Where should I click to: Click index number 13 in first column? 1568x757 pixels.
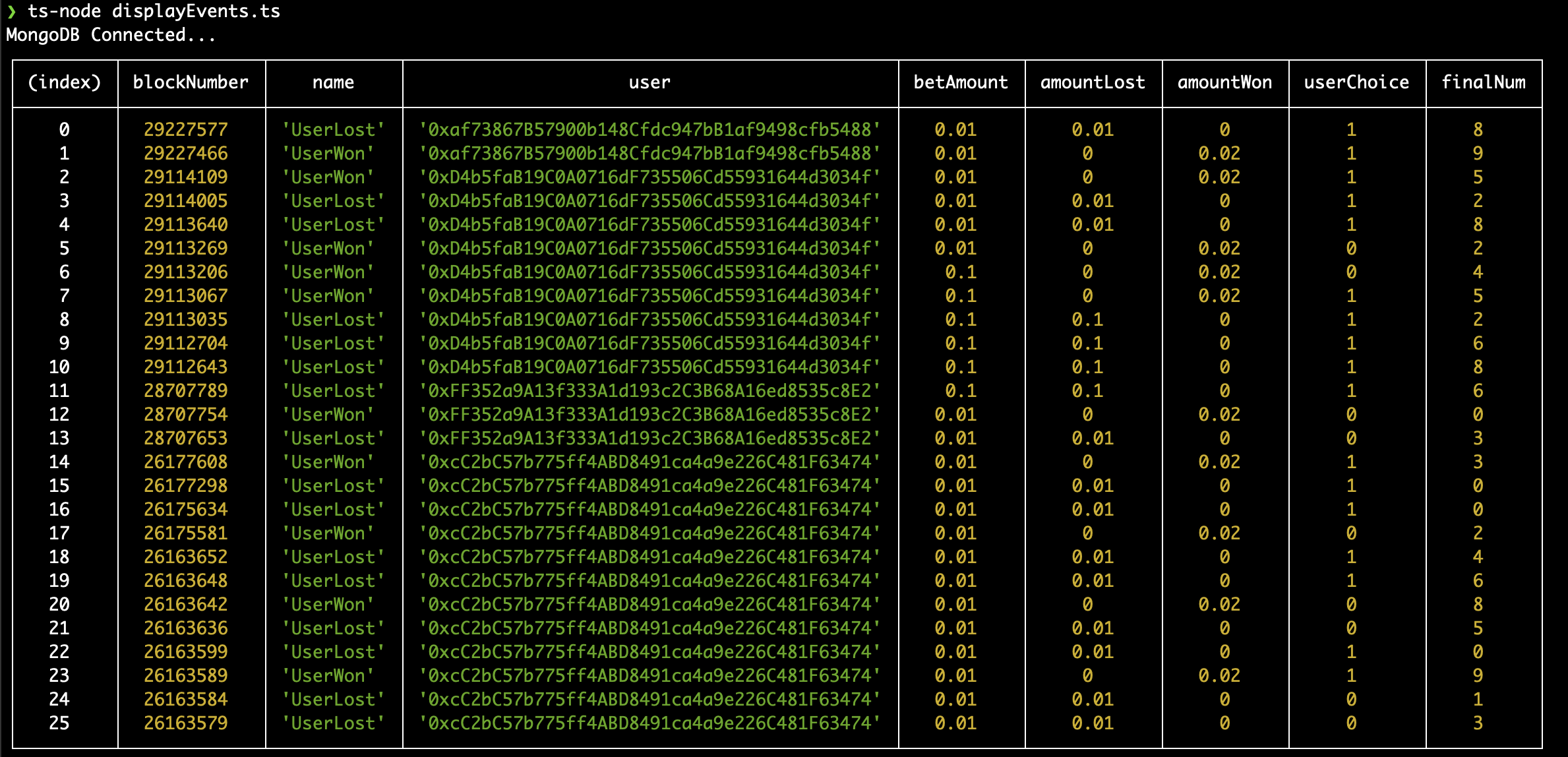pos(59,439)
